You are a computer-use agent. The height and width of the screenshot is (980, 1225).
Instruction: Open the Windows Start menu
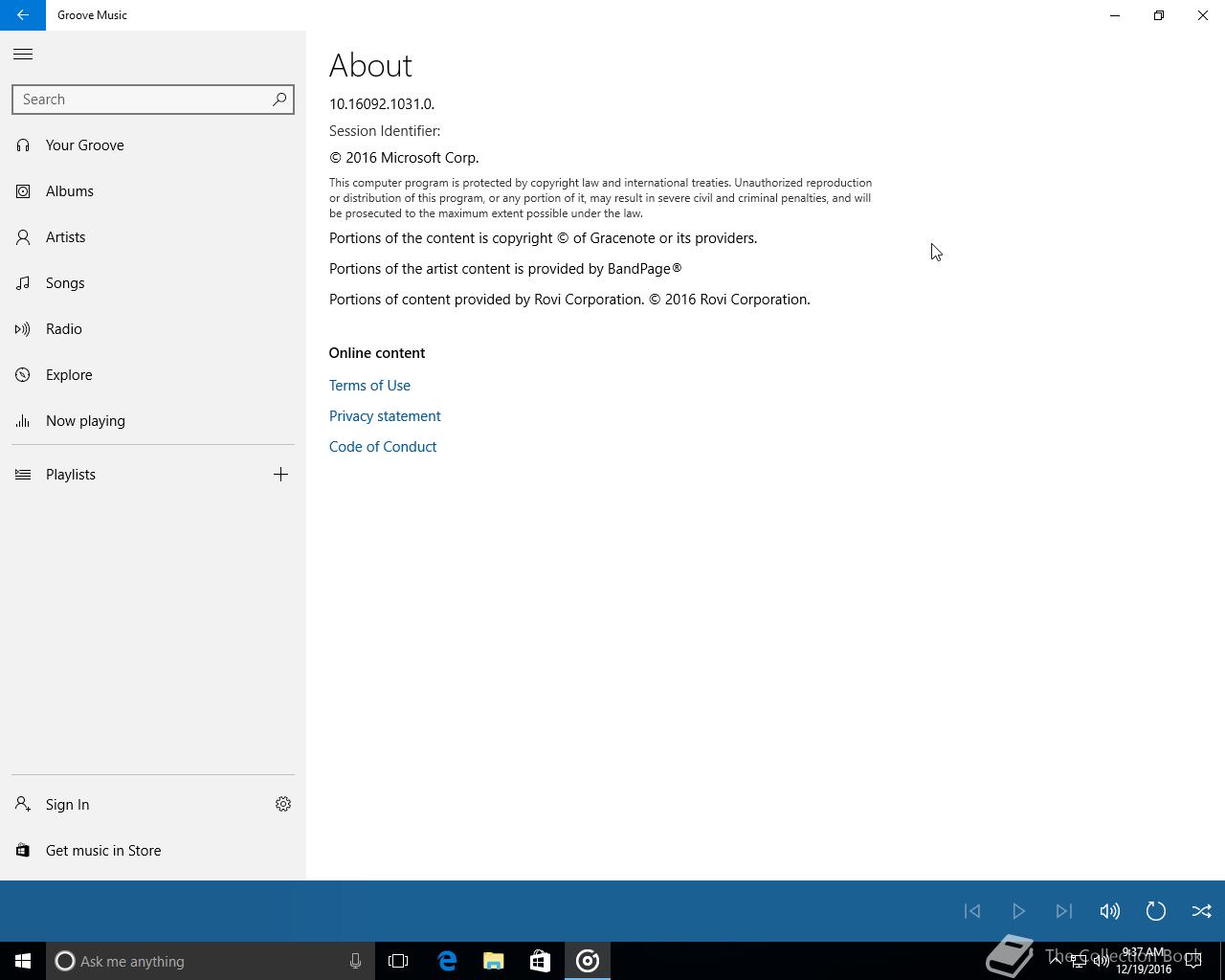(x=23, y=961)
